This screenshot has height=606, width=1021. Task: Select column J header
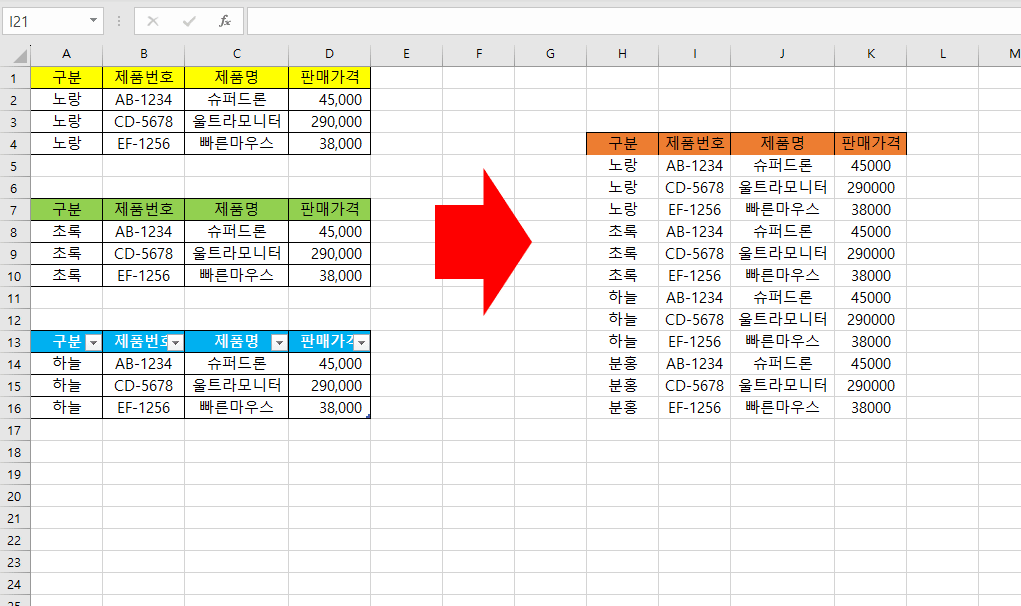coord(782,54)
